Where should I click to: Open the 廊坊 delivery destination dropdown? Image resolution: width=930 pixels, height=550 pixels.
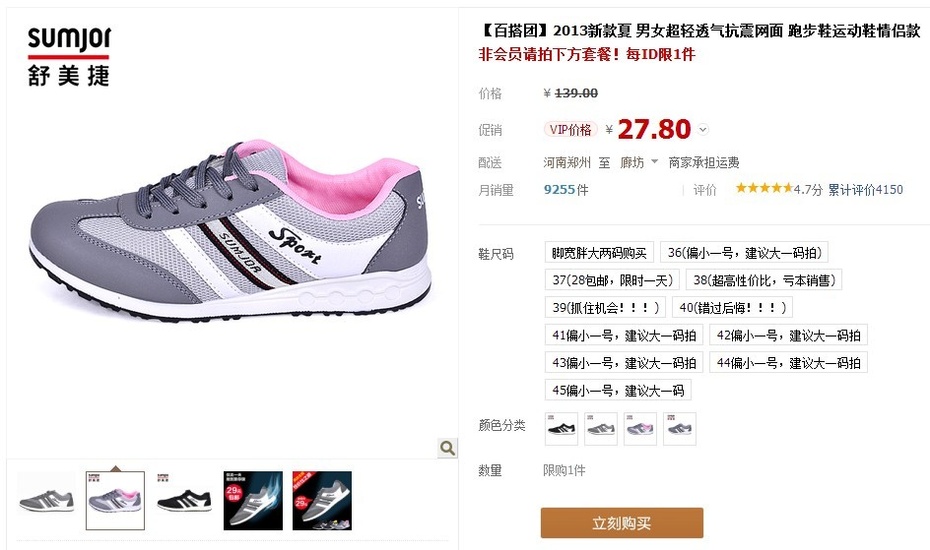(x=639, y=162)
